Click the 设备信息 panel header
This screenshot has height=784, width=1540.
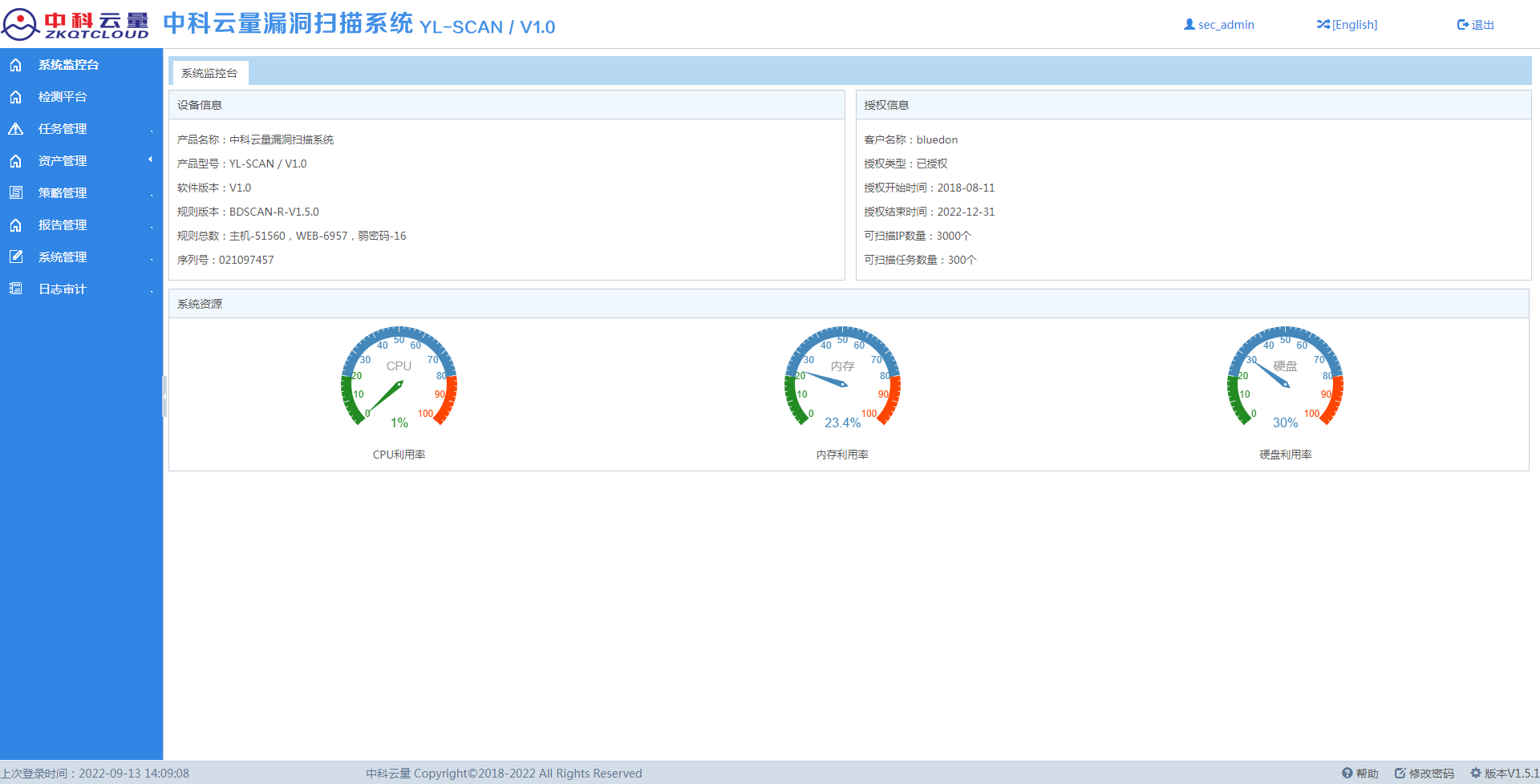(507, 105)
